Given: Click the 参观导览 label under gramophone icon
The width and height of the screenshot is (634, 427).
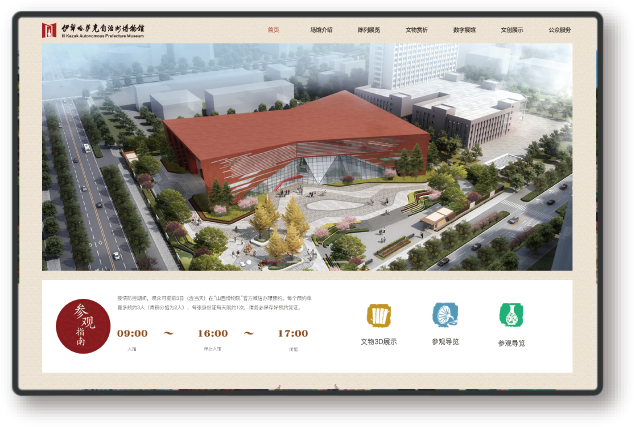Looking at the screenshot, I should [x=445, y=342].
